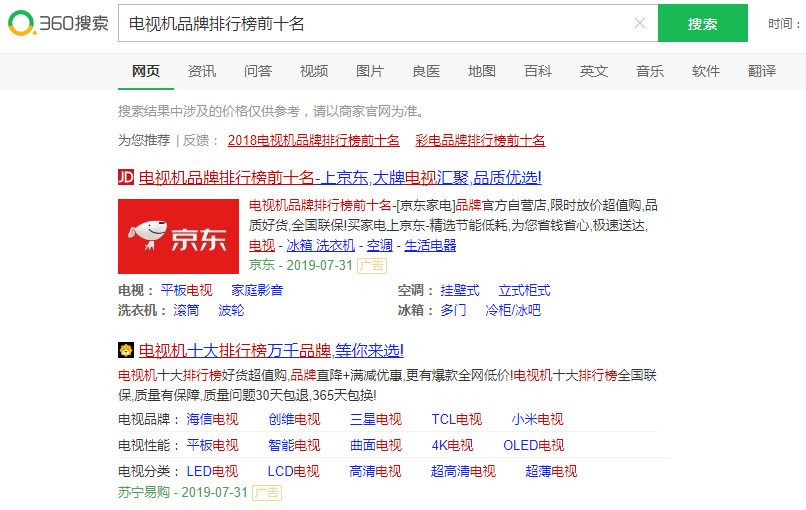Open the 超高清电视 link
Screen dimensions: 806x510
463,471
